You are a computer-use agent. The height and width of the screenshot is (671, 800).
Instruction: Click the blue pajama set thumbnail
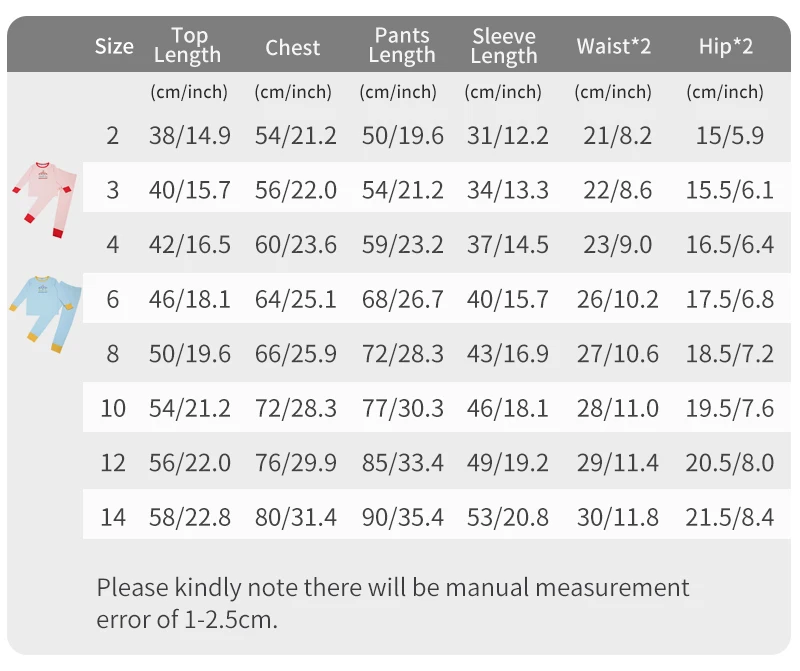pos(45,314)
